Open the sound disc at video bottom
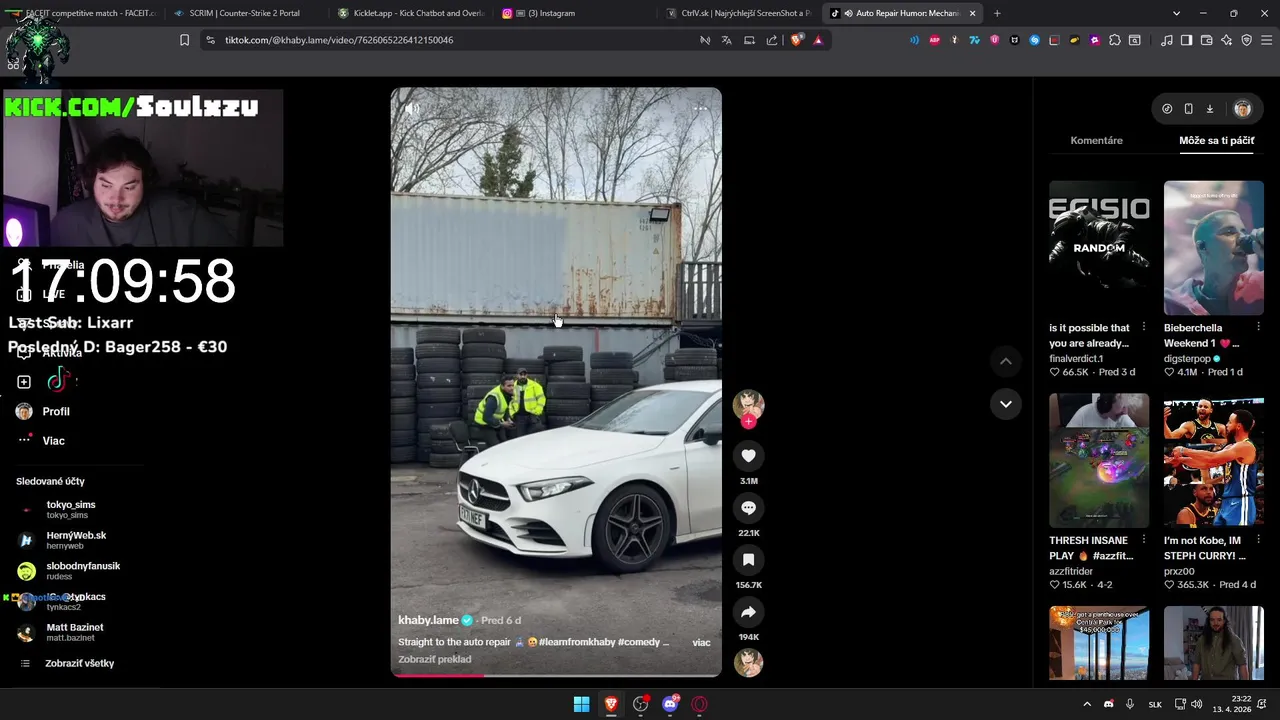This screenshot has height=720, width=1280. coord(748,662)
